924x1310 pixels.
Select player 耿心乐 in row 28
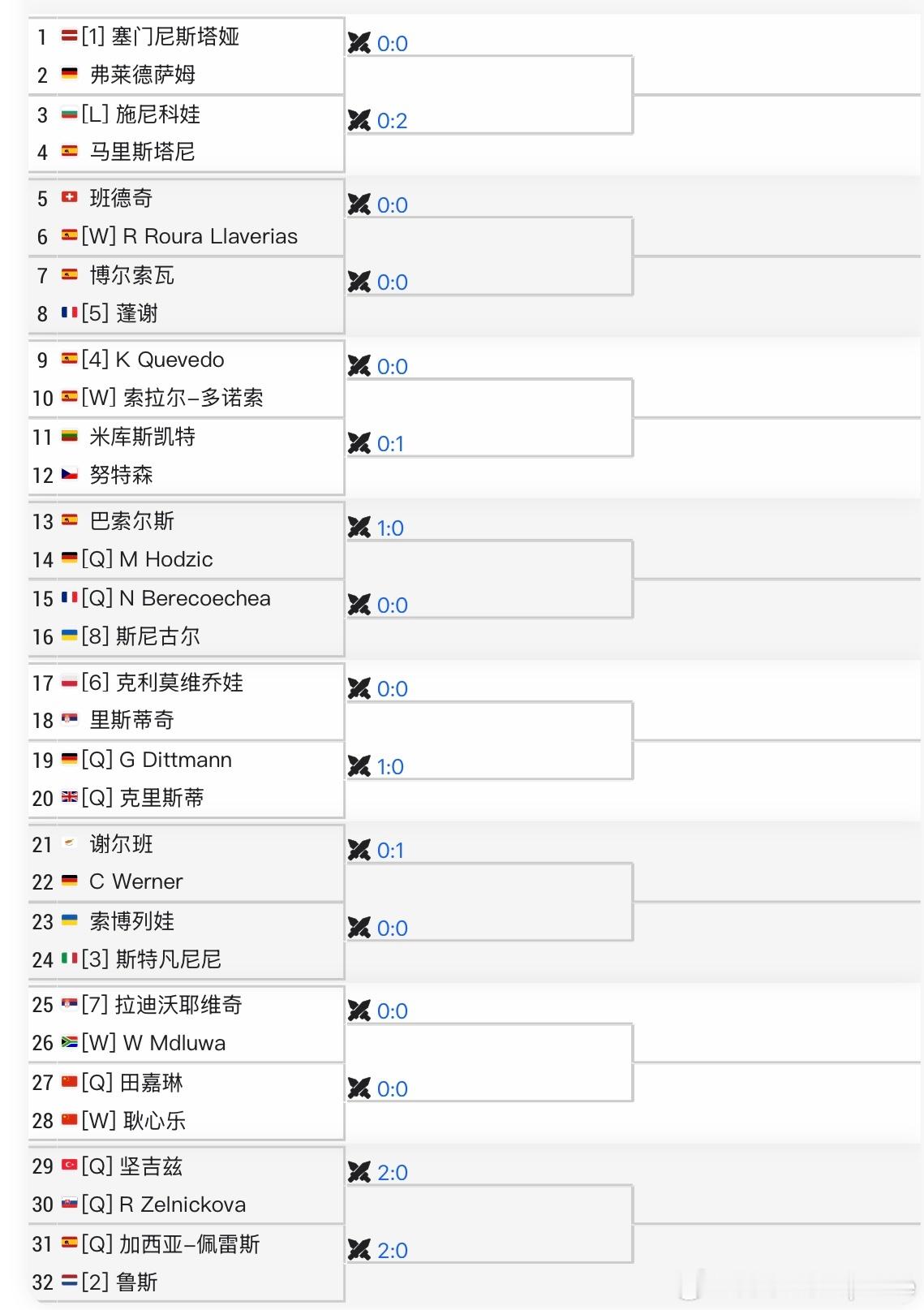pos(155,1121)
